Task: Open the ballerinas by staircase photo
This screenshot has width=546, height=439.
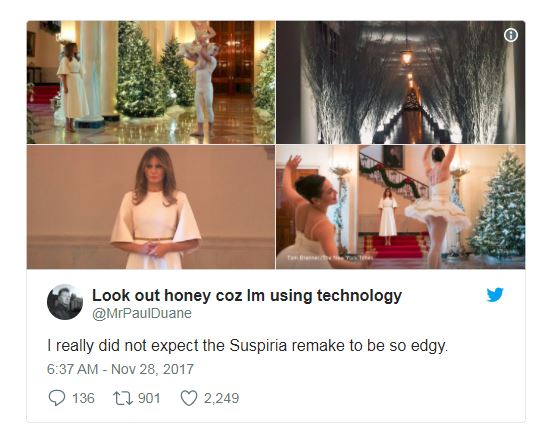Action: (x=400, y=207)
